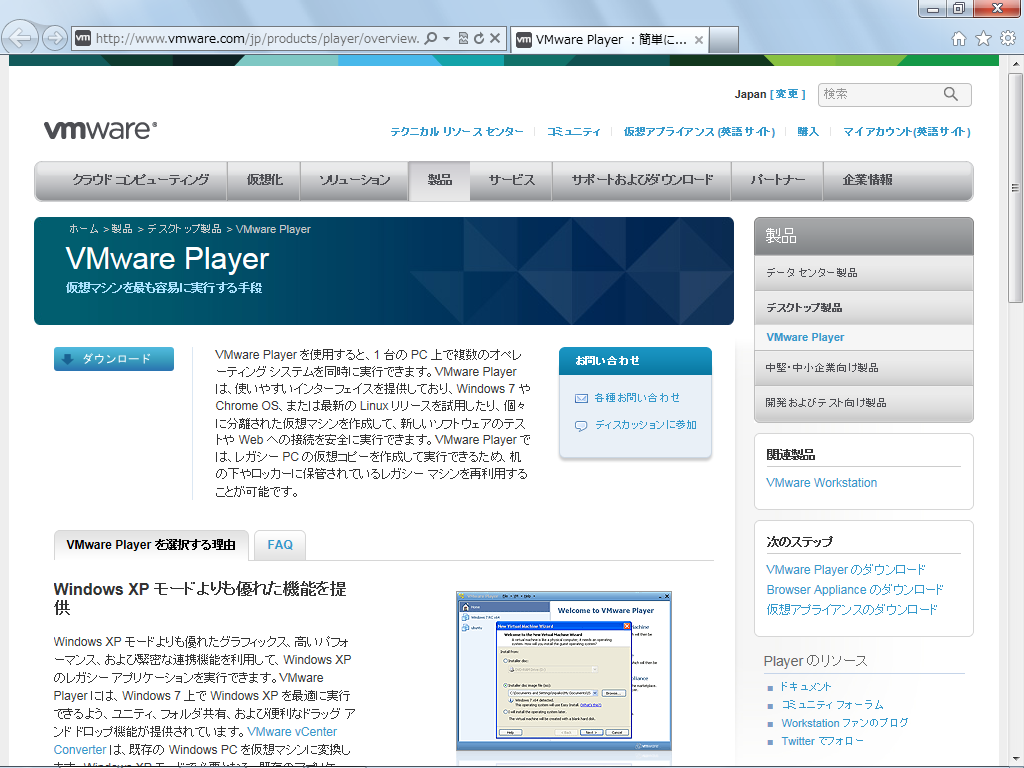Open the 製品 navigation menu
Screen dimensions: 1024x768
(x=440, y=180)
